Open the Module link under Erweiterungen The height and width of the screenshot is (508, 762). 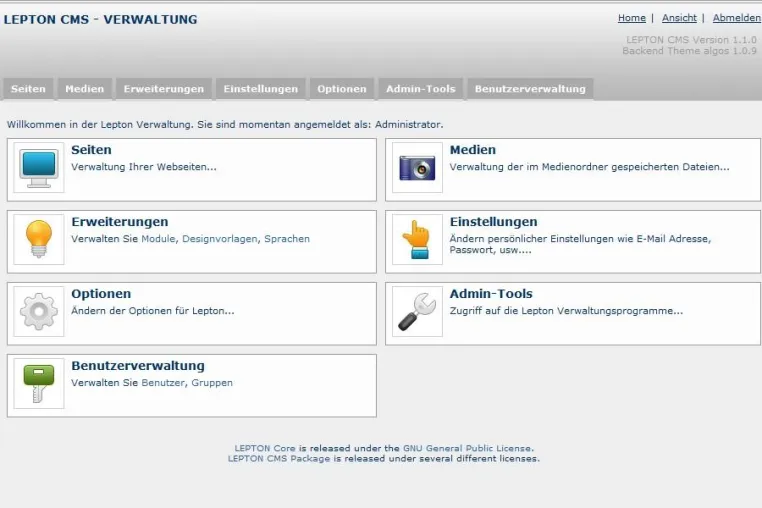pyautogui.click(x=158, y=239)
